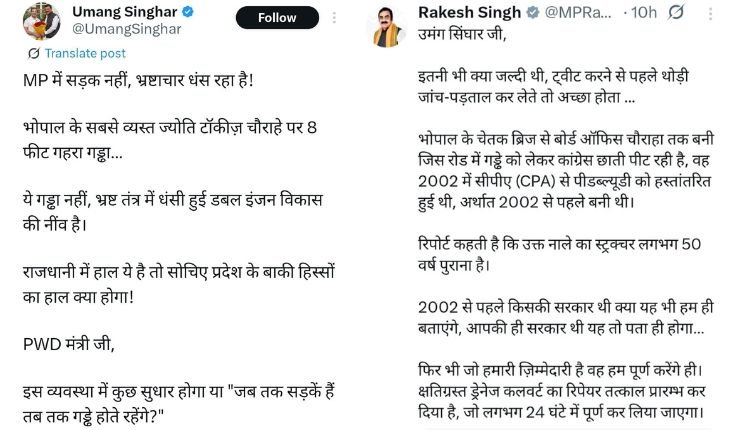Image resolution: width=750 pixels, height=430 pixels.
Task: Open Umang Singhar's profile picture
Action: tap(42, 22)
